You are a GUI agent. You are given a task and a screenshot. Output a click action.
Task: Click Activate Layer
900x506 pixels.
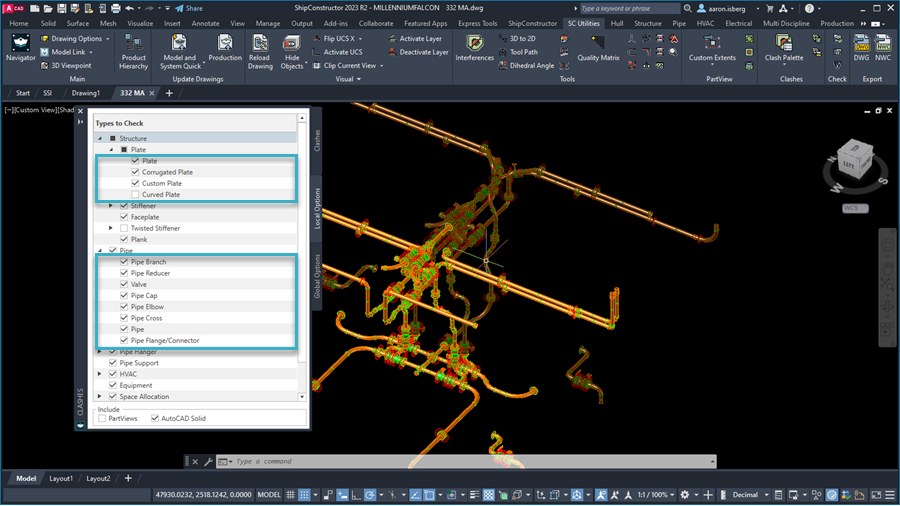[x=415, y=38]
